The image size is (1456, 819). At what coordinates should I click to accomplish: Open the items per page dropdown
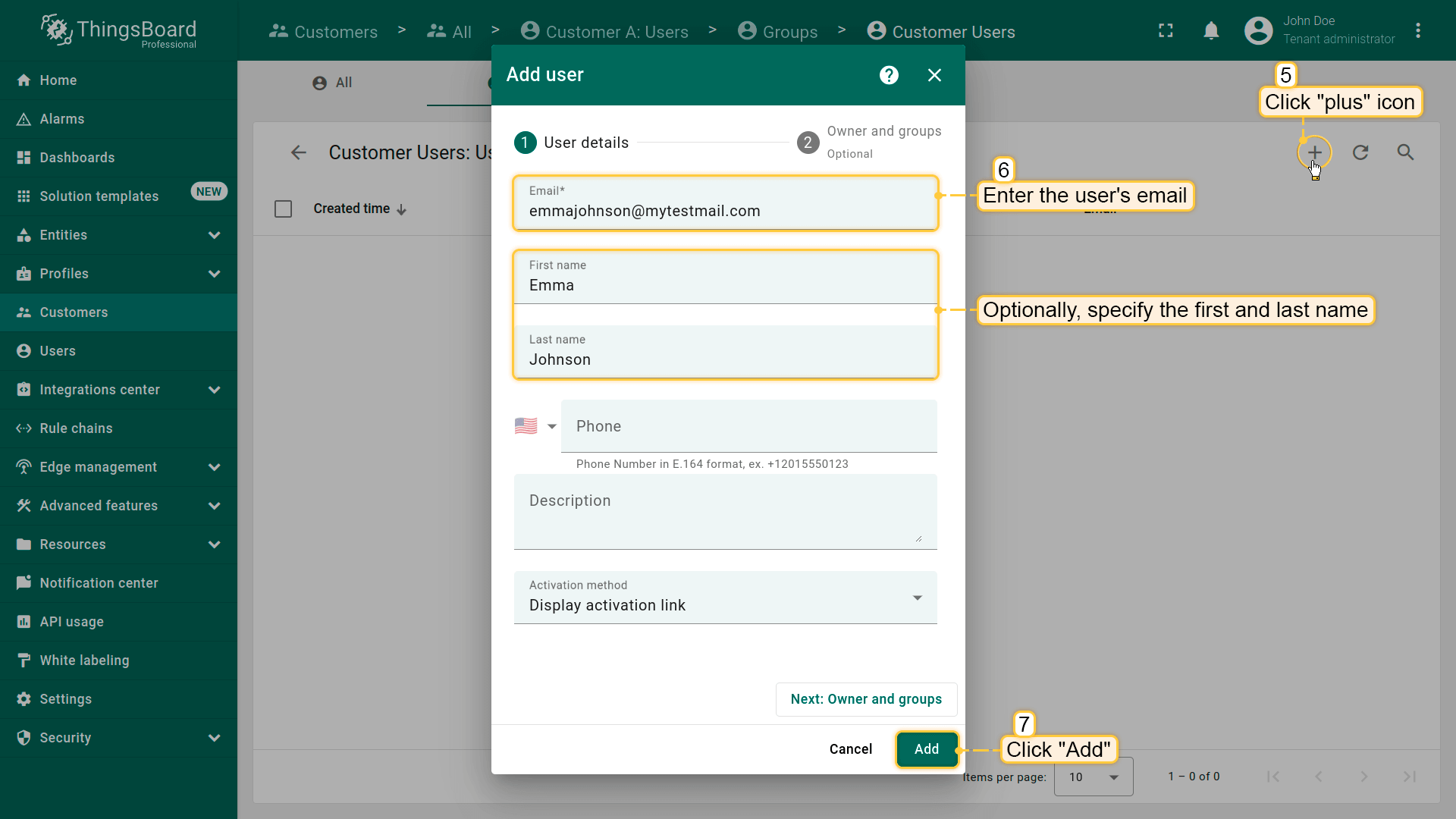pos(1094,777)
